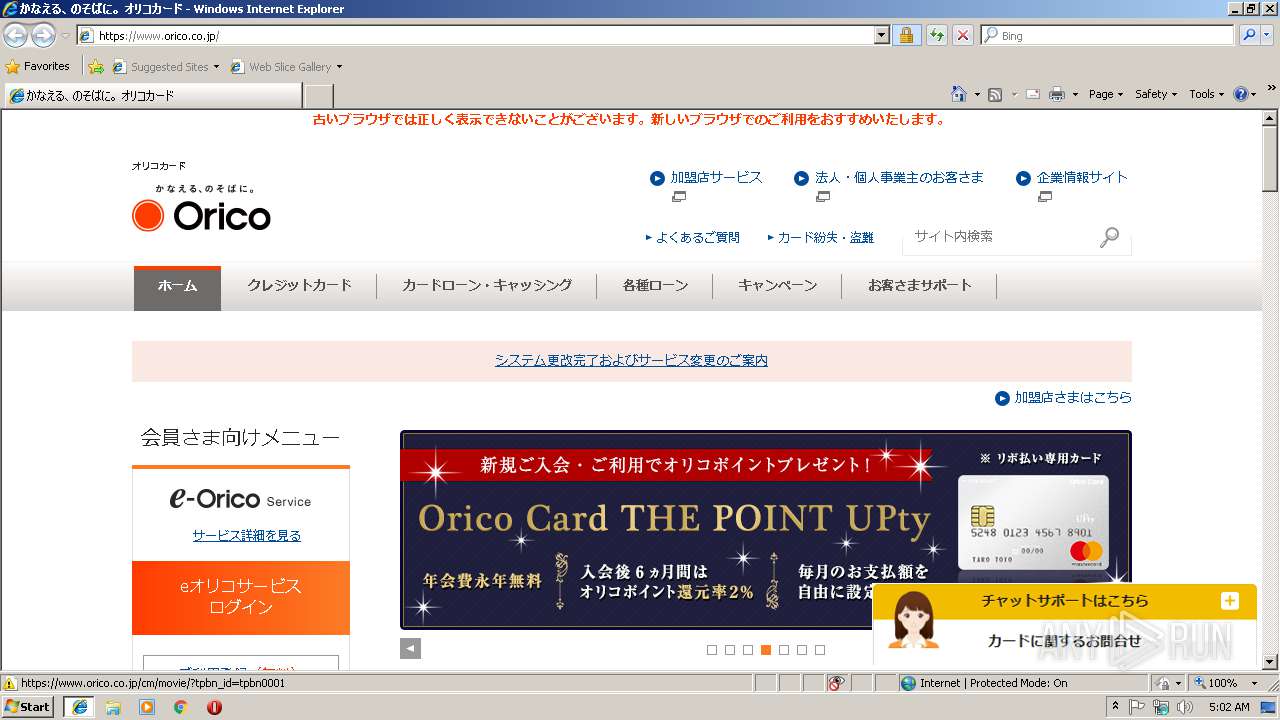Image resolution: width=1280 pixels, height=720 pixels.
Task: Open Favorites star button
Action: [38, 66]
